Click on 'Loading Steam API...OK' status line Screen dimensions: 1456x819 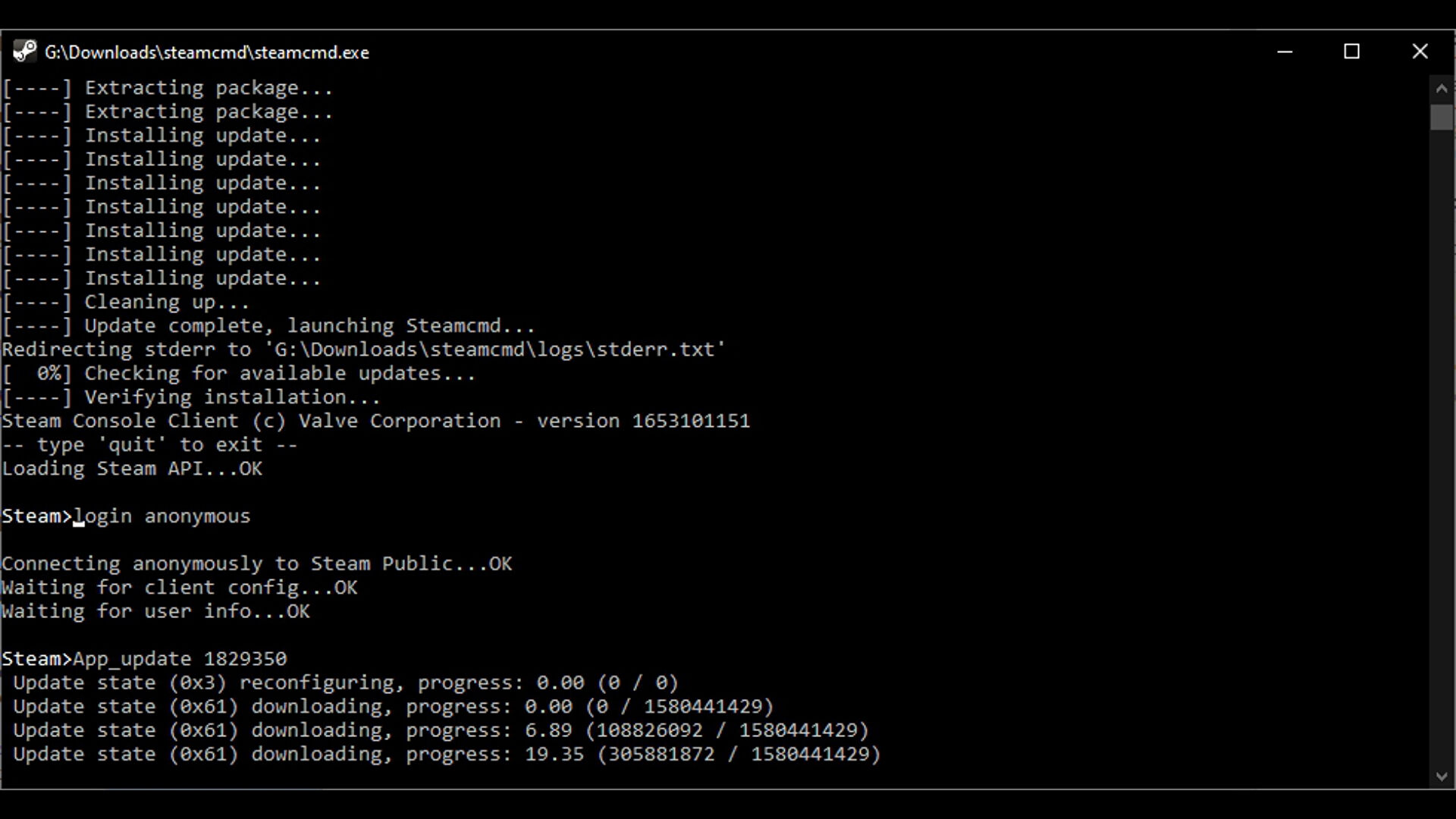tap(131, 469)
